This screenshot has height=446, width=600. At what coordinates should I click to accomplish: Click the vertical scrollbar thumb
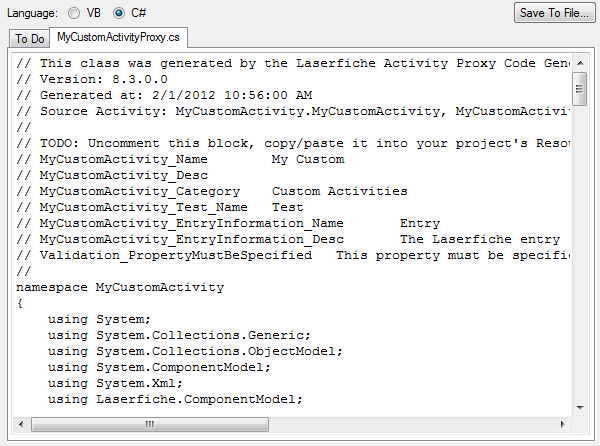[x=579, y=90]
